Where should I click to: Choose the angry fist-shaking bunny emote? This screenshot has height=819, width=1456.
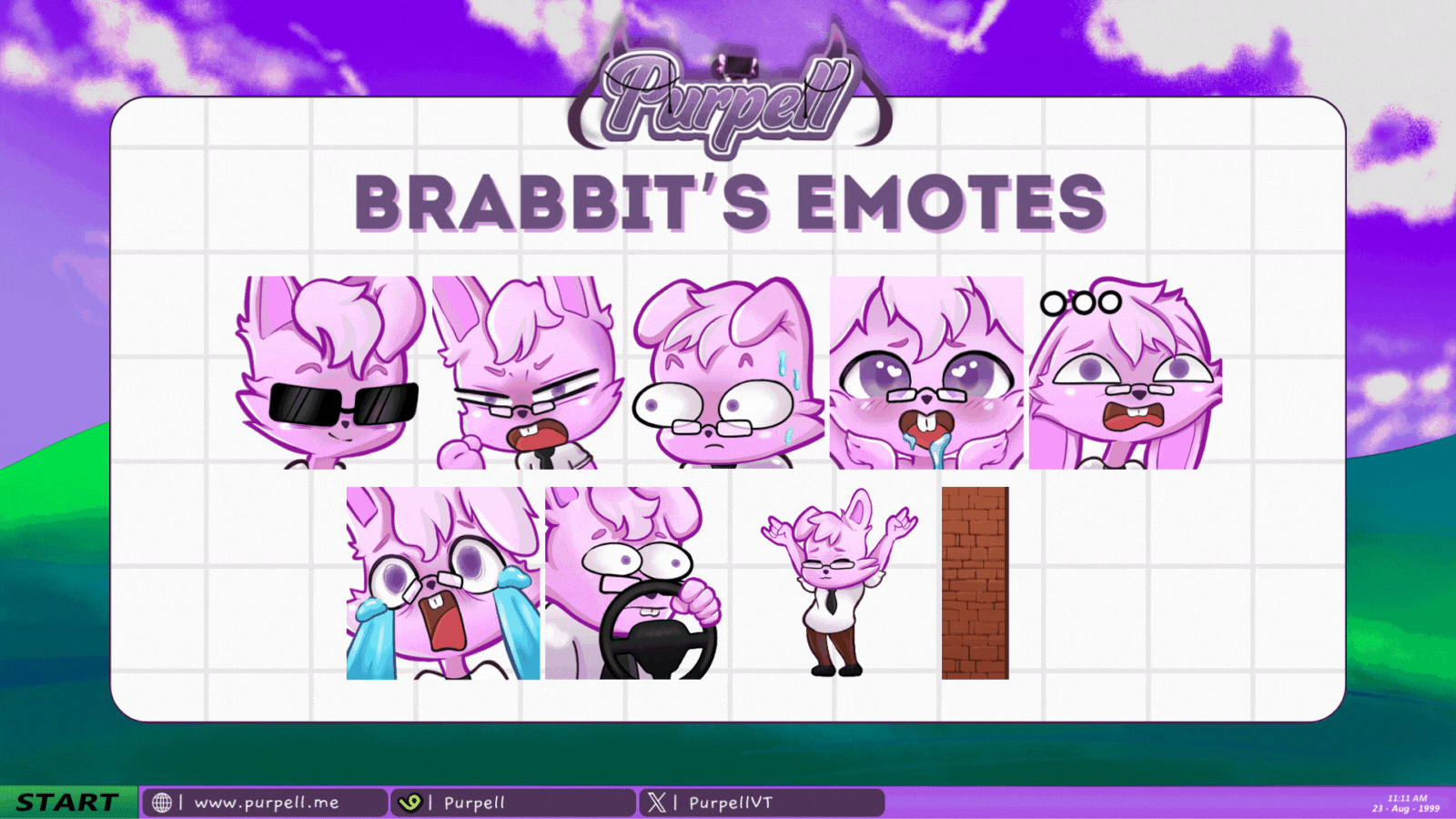point(526,373)
